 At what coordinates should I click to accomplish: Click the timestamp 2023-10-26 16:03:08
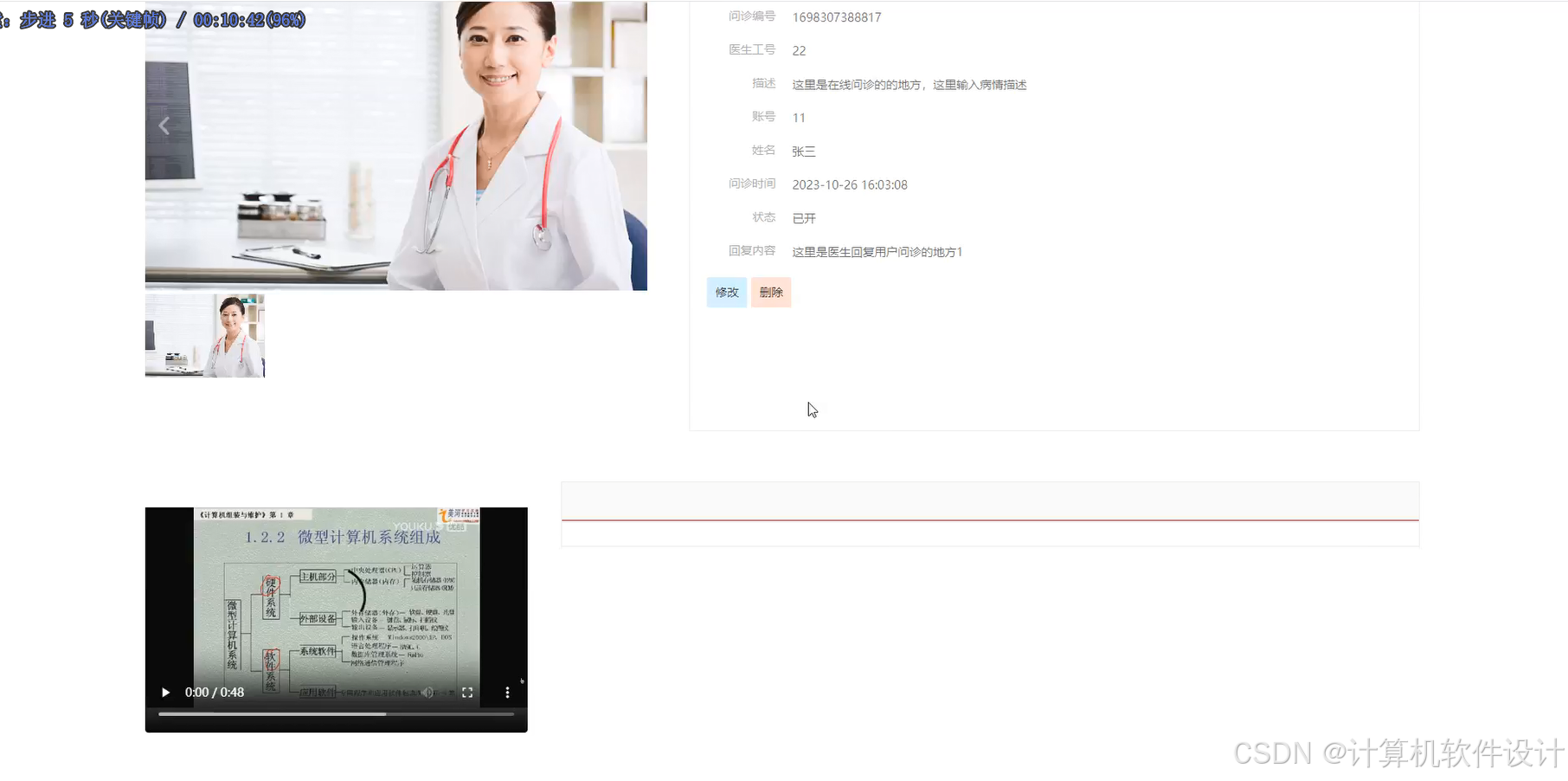pos(850,185)
